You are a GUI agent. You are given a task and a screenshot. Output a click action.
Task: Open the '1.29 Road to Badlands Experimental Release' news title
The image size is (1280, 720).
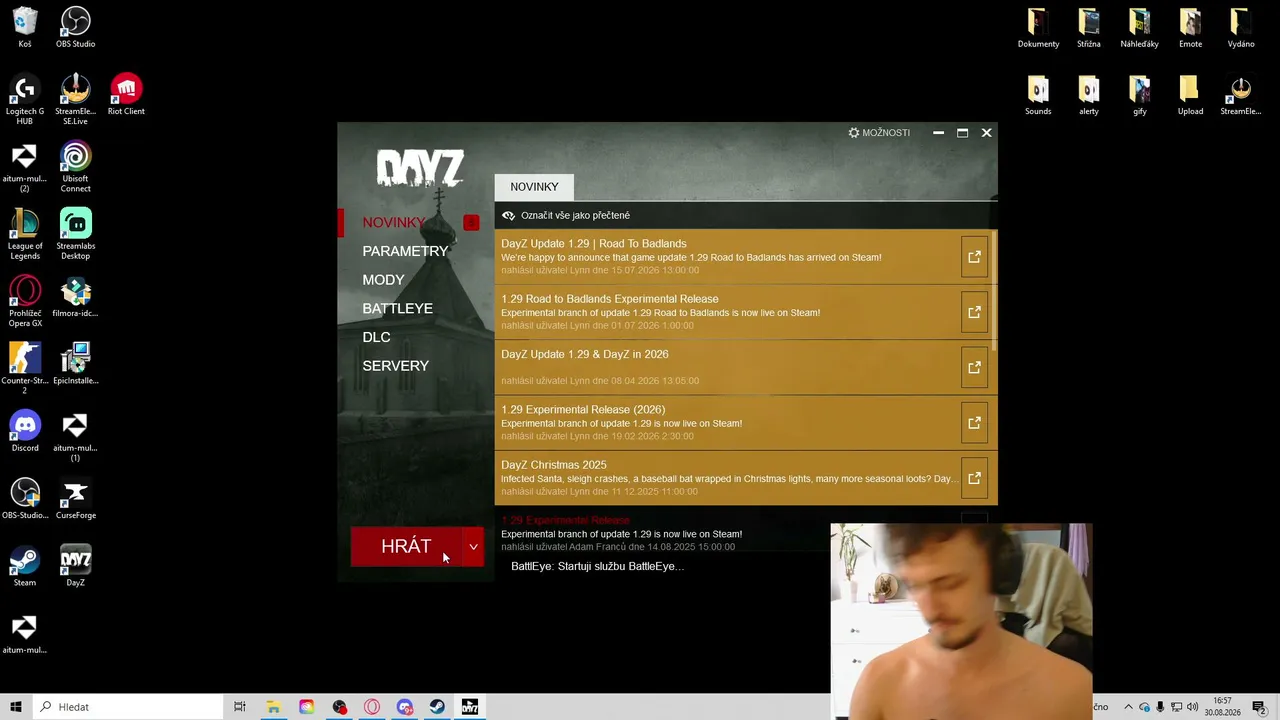pyautogui.click(x=609, y=299)
